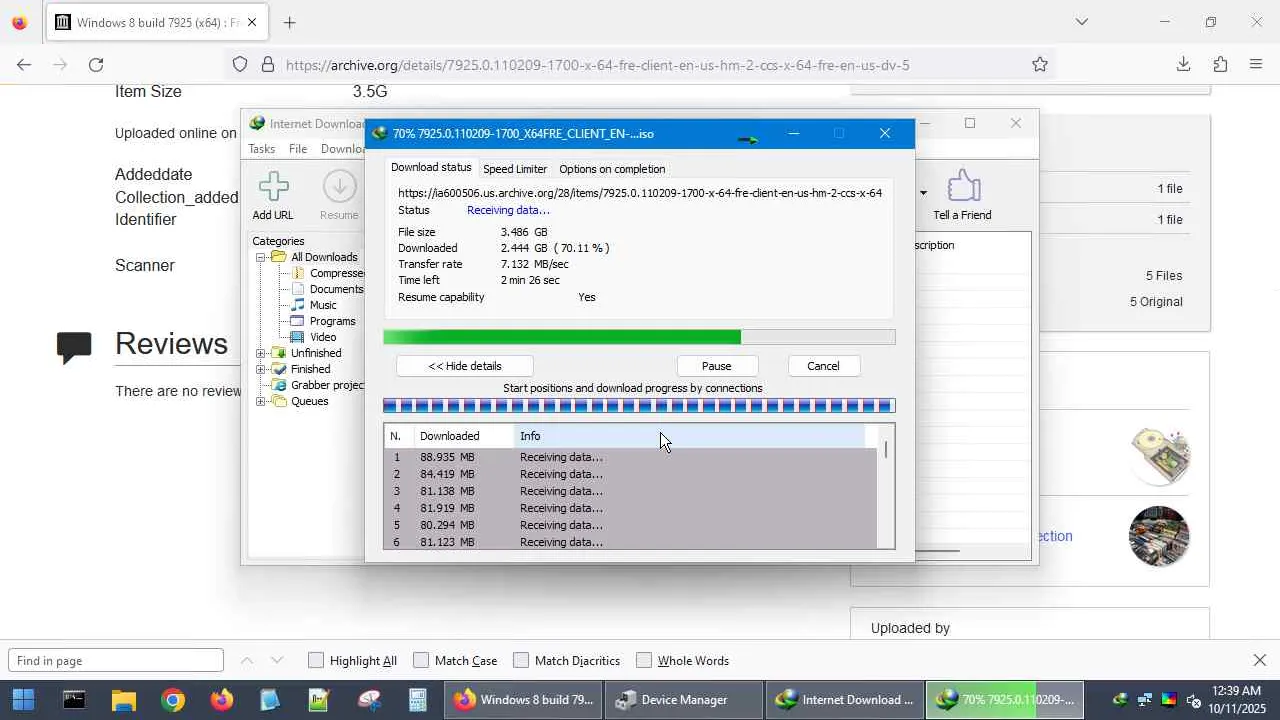Open Firefox downloads panel icon

click(1183, 64)
